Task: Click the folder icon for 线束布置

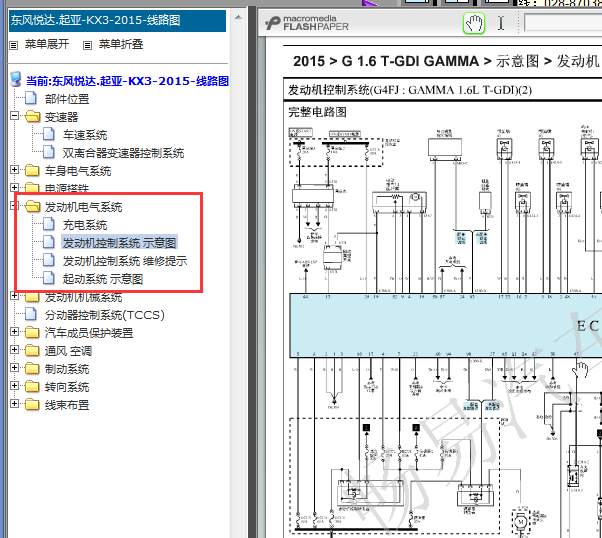Action: point(33,404)
